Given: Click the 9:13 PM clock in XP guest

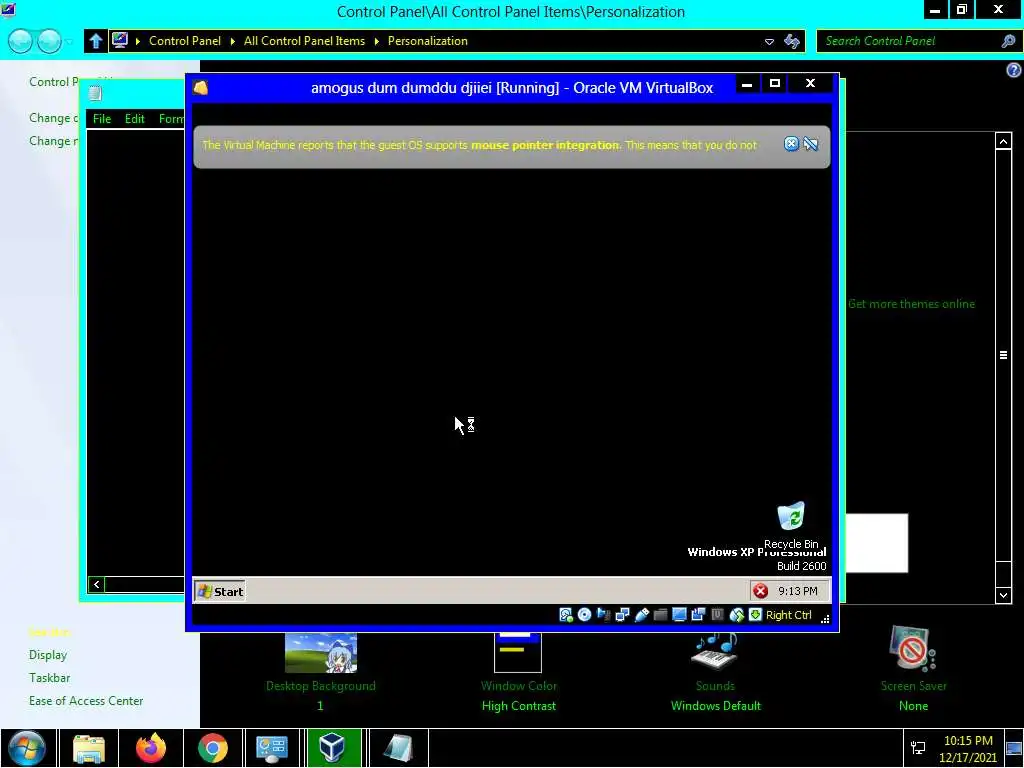Looking at the screenshot, I should 797,591.
